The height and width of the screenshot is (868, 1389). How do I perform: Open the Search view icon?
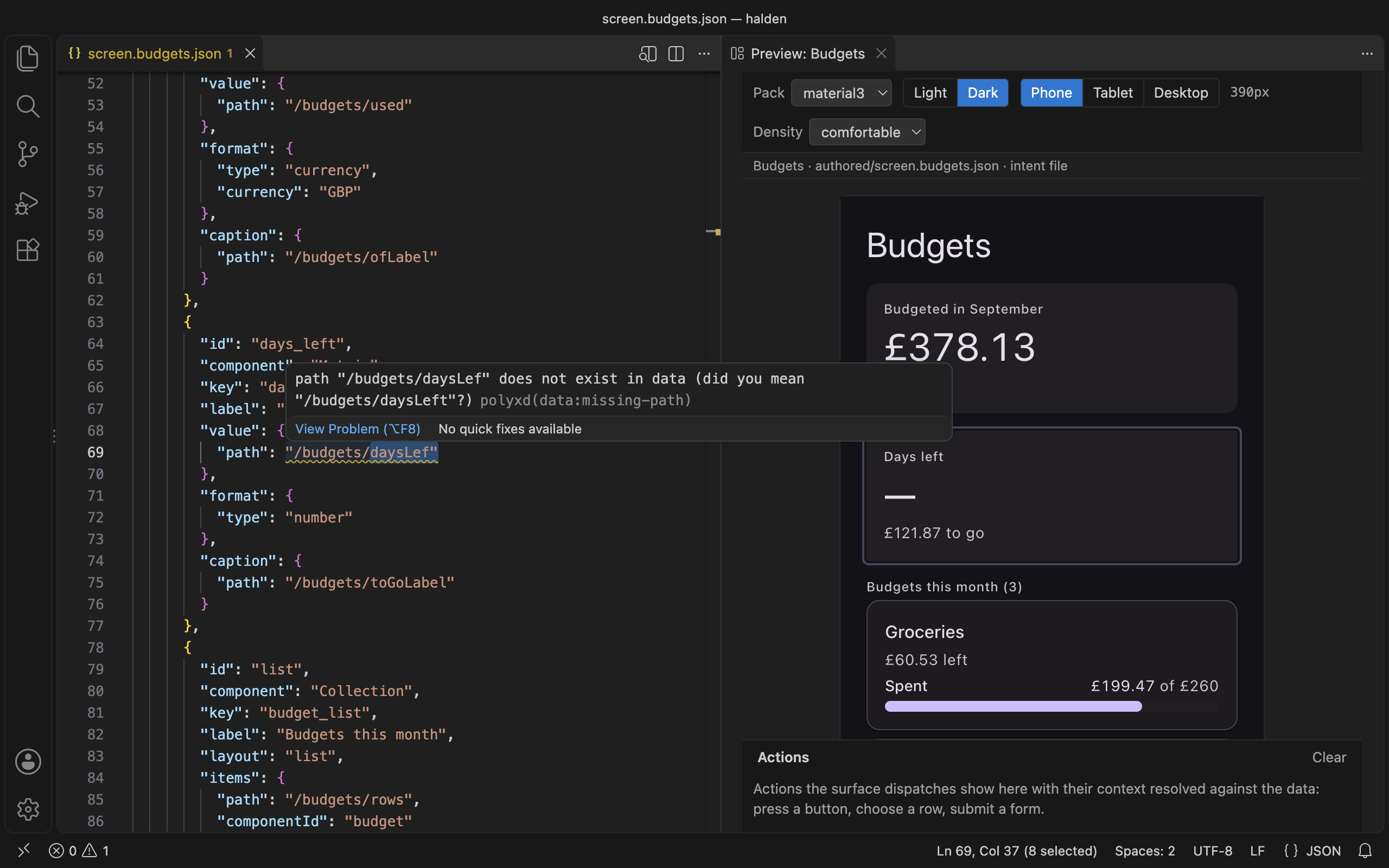pos(28,106)
